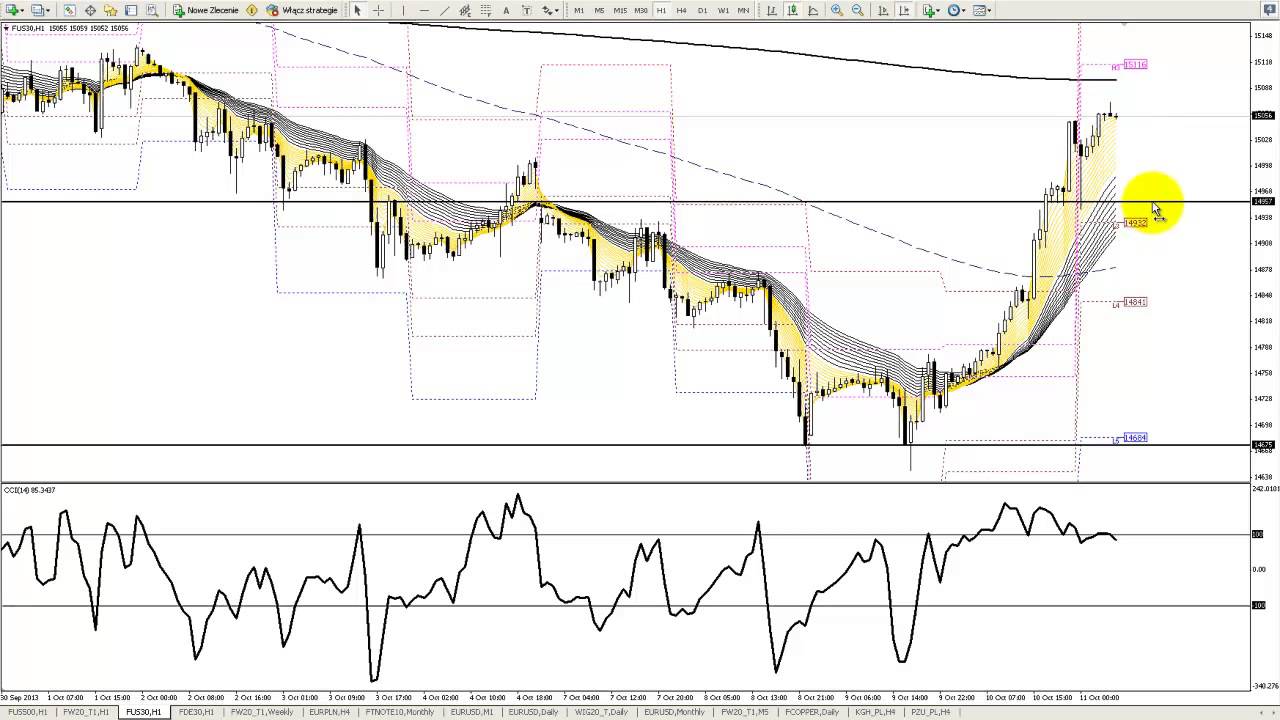Switch to D1 timeframe
The image size is (1280, 720).
[x=702, y=10]
